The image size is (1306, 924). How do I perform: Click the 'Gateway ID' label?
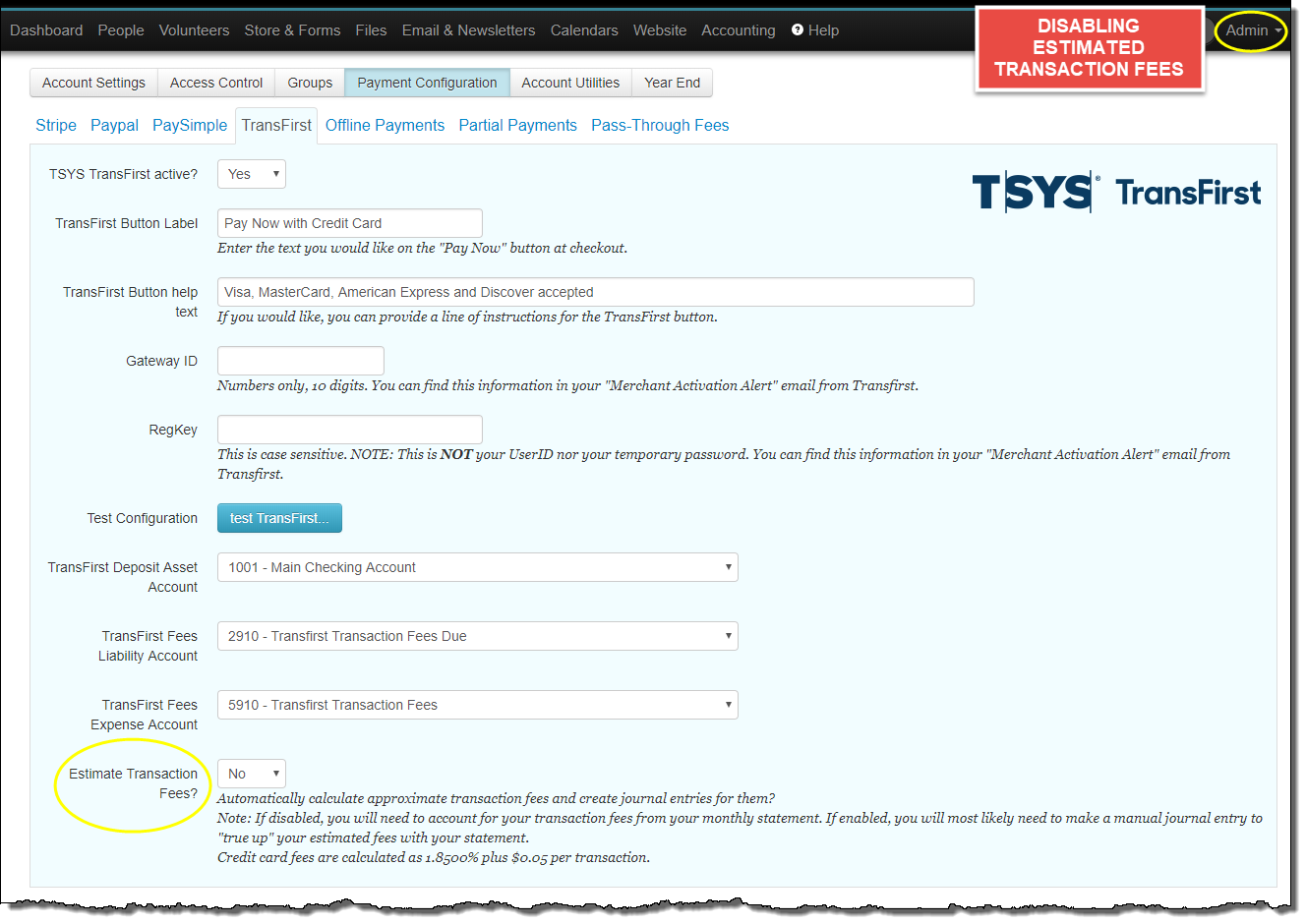pos(161,361)
